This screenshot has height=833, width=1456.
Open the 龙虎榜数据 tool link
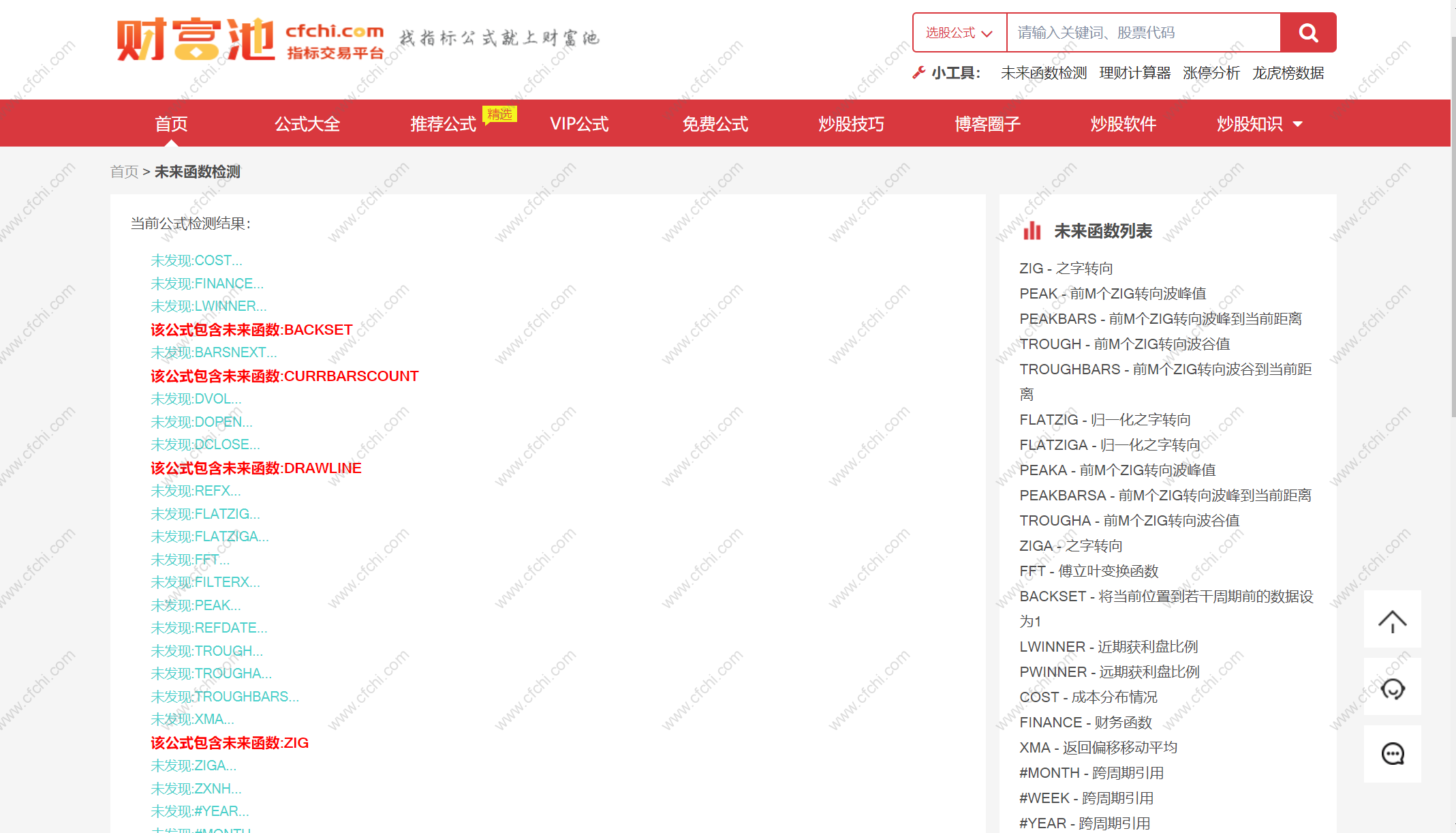click(x=1288, y=73)
